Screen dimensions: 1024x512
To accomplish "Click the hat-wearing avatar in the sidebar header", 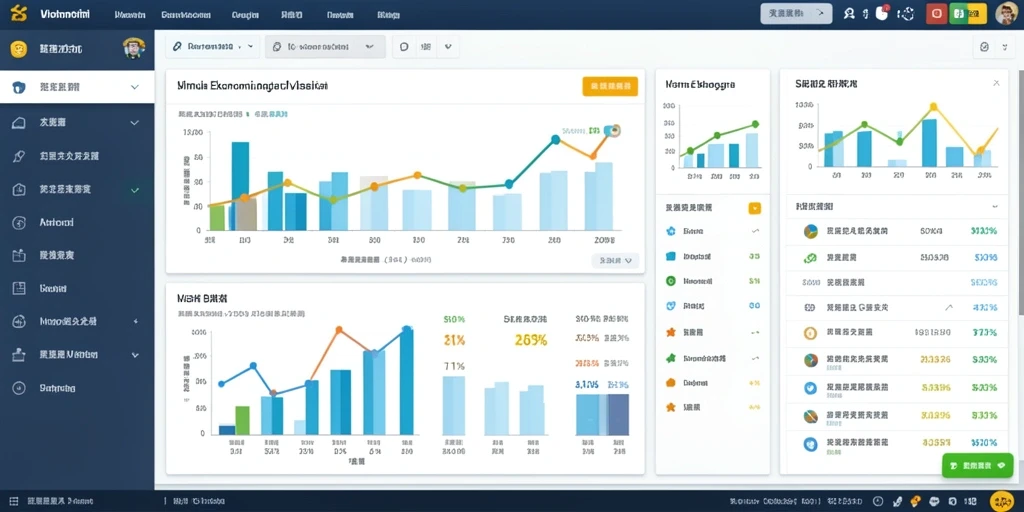I will pyautogui.click(x=134, y=48).
